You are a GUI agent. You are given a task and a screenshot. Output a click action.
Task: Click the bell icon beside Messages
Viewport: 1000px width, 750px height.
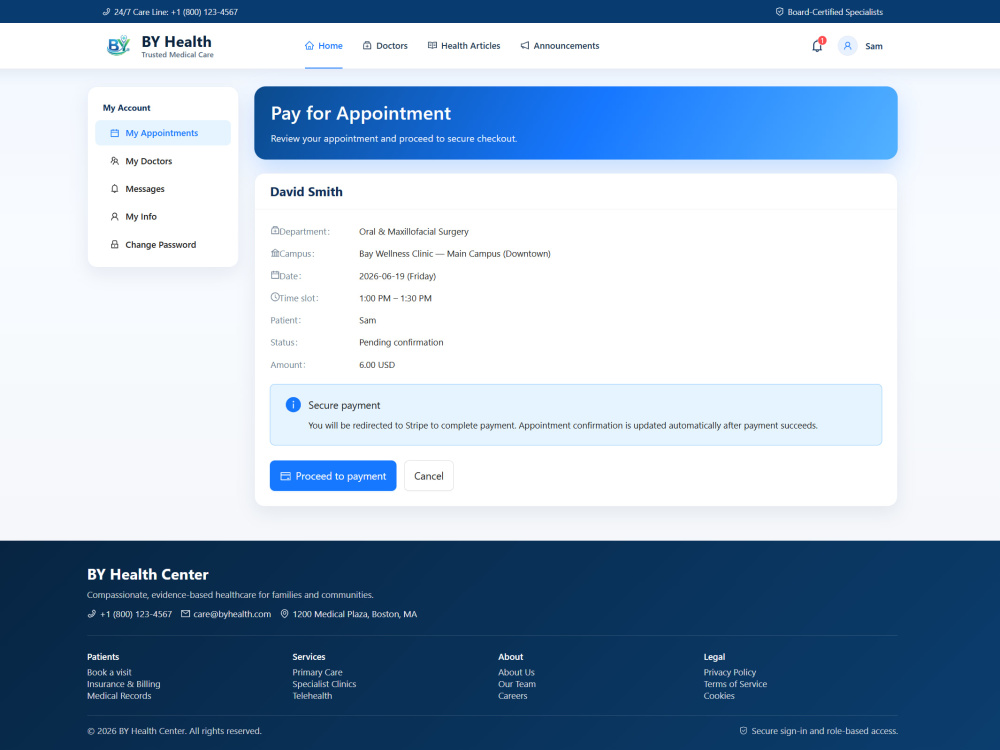[x=115, y=189]
